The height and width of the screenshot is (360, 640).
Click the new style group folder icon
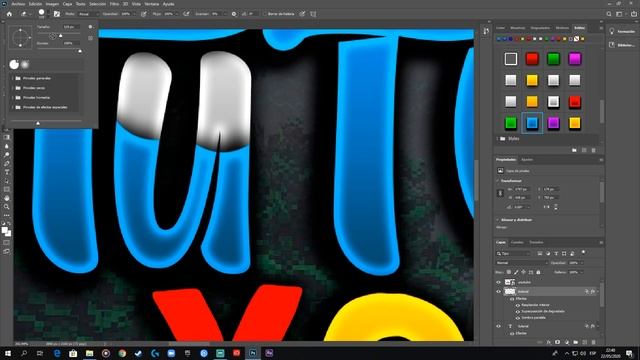pyautogui.click(x=574, y=150)
